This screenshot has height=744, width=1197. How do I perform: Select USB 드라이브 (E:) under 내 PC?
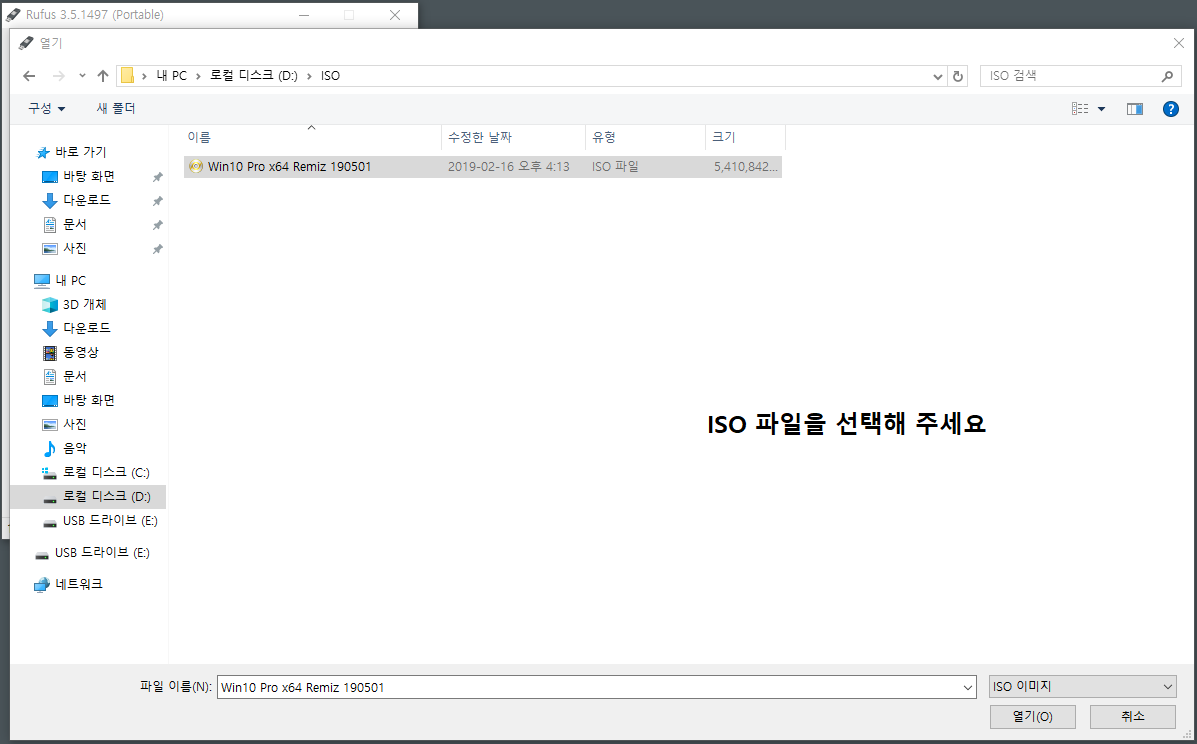pos(110,520)
